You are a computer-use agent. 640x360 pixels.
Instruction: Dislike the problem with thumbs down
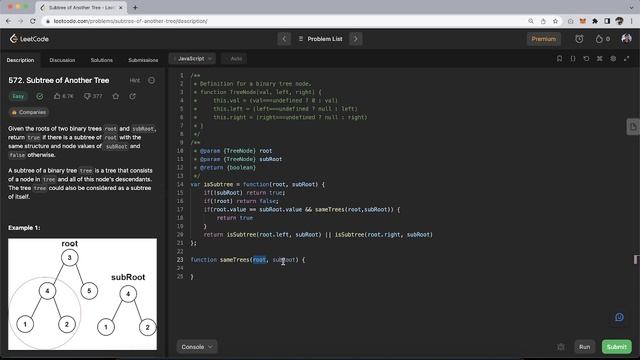tap(93, 96)
